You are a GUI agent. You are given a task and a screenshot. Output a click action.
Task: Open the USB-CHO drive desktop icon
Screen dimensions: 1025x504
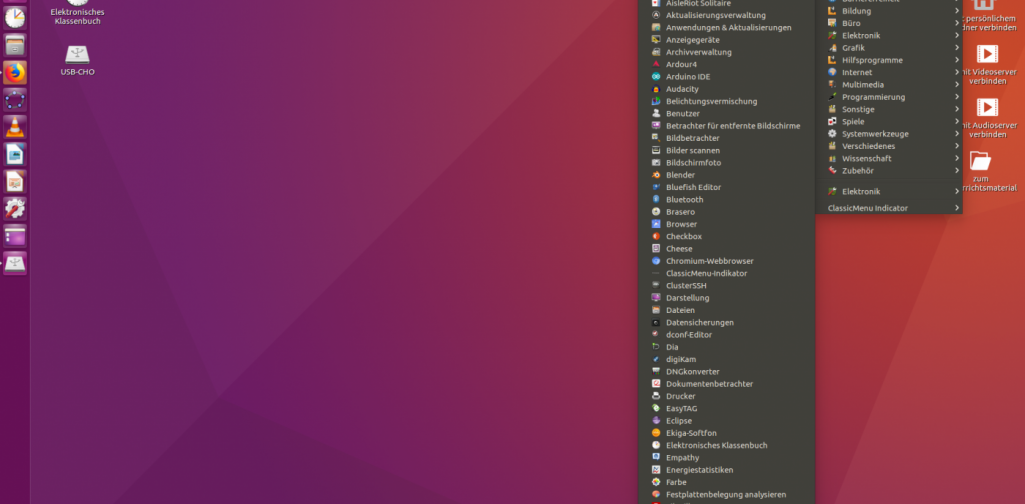coord(77,56)
